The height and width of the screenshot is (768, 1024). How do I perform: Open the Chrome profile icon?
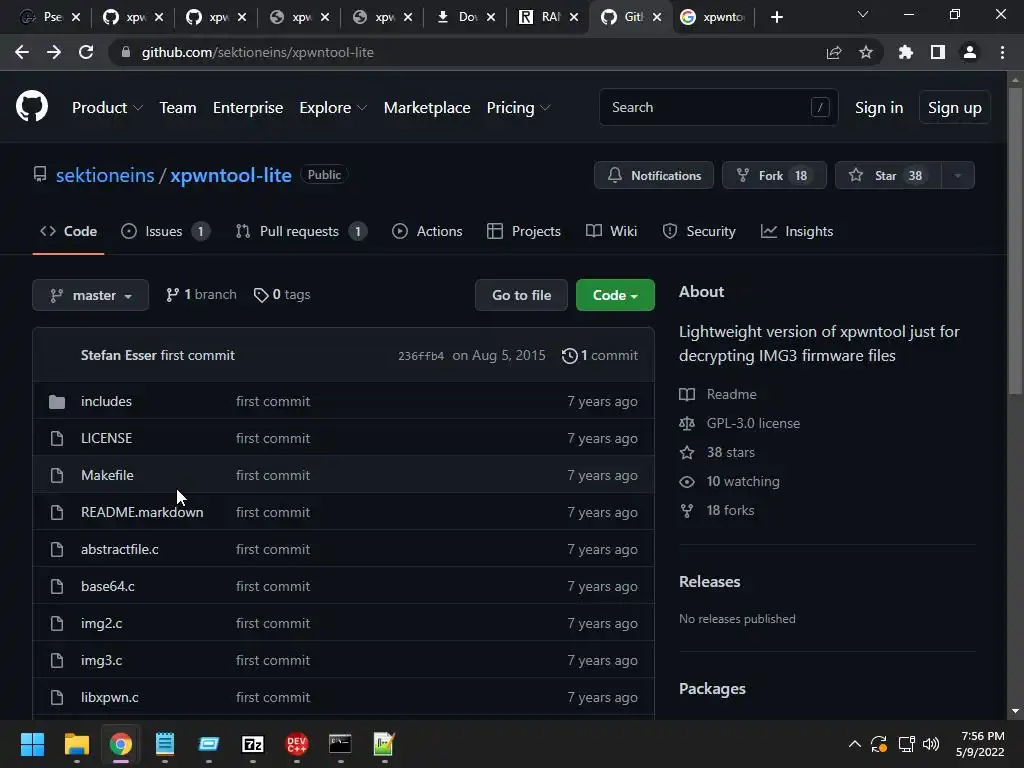pos(970,52)
